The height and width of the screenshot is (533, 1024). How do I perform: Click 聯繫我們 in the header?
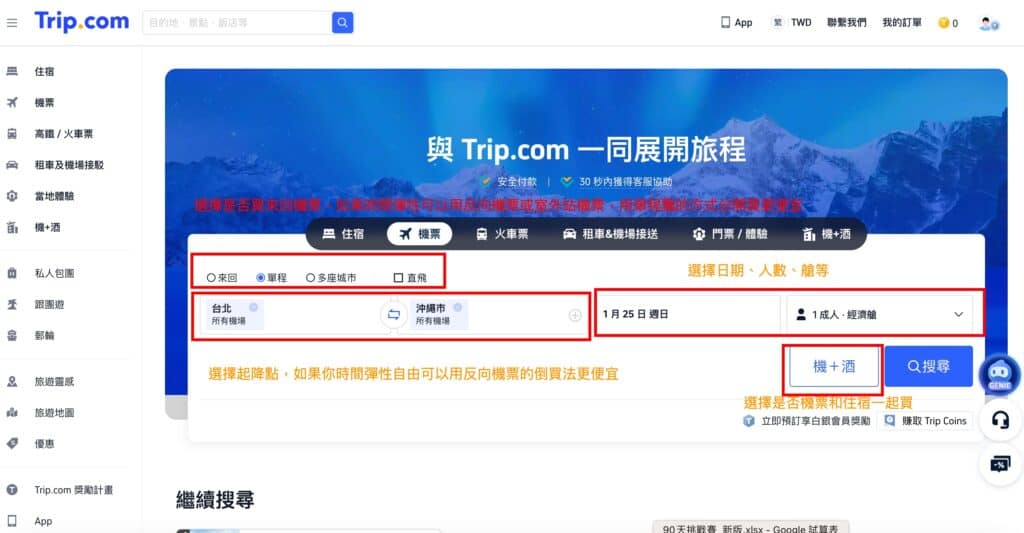pyautogui.click(x=846, y=22)
